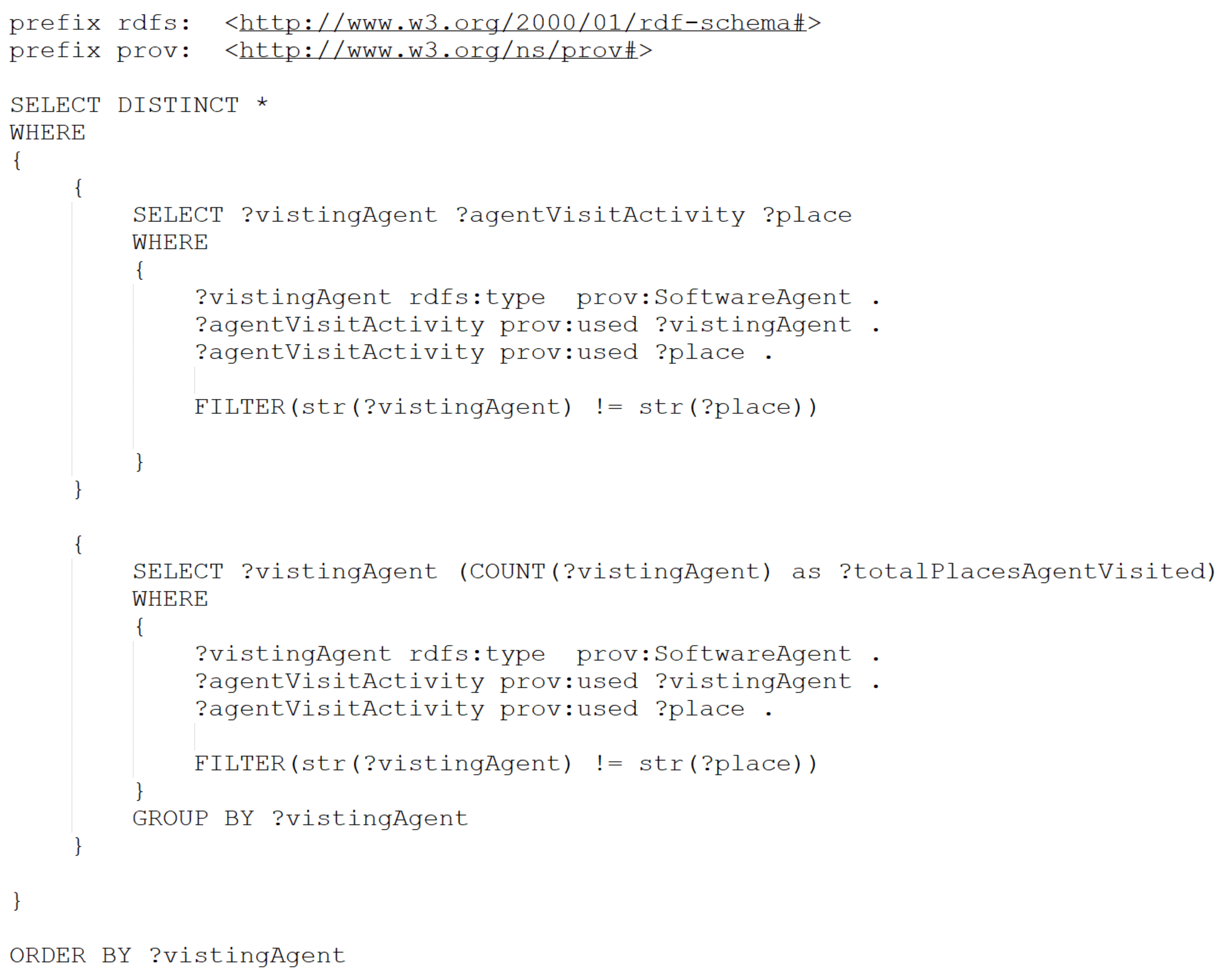Image resolution: width=1222 pixels, height=980 pixels.
Task: Click the outer WHERE keyword
Action: (x=48, y=133)
